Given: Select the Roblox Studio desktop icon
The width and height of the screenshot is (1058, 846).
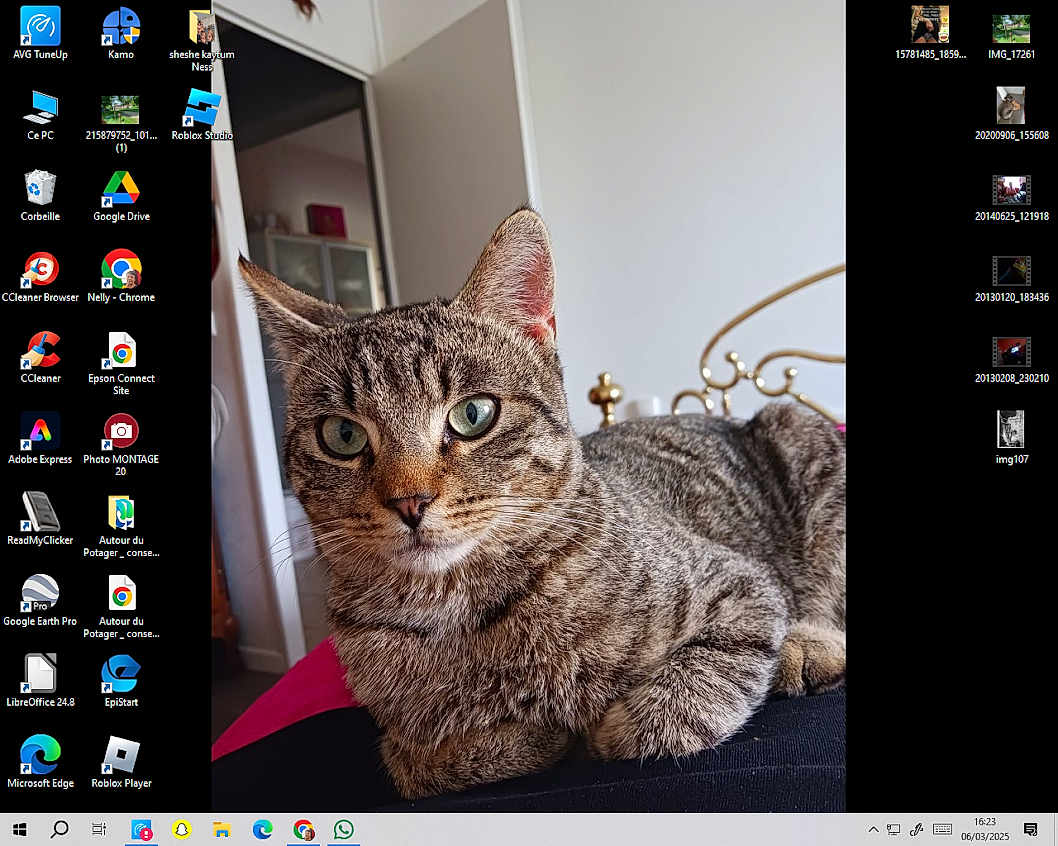Looking at the screenshot, I should pos(202,108).
